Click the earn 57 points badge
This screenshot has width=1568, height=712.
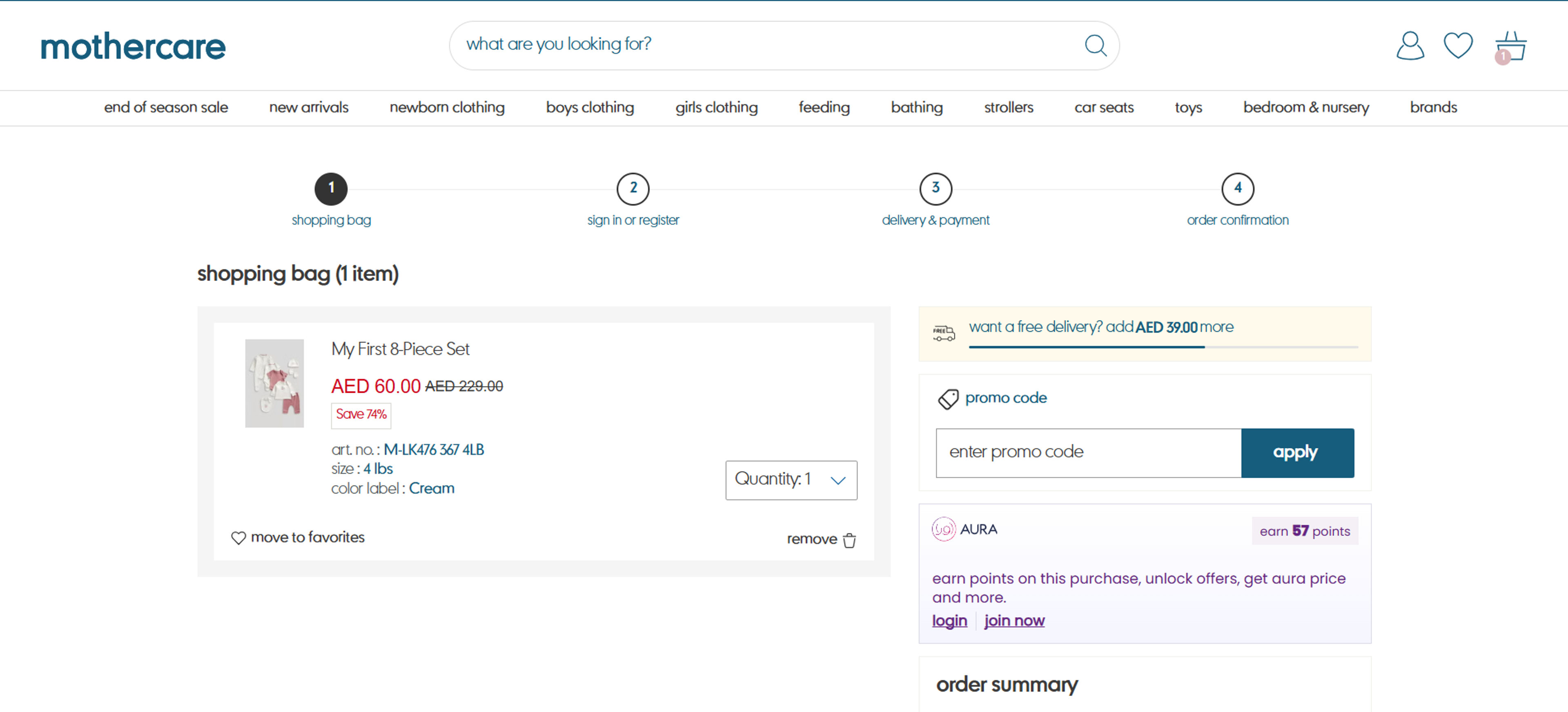click(x=1305, y=531)
